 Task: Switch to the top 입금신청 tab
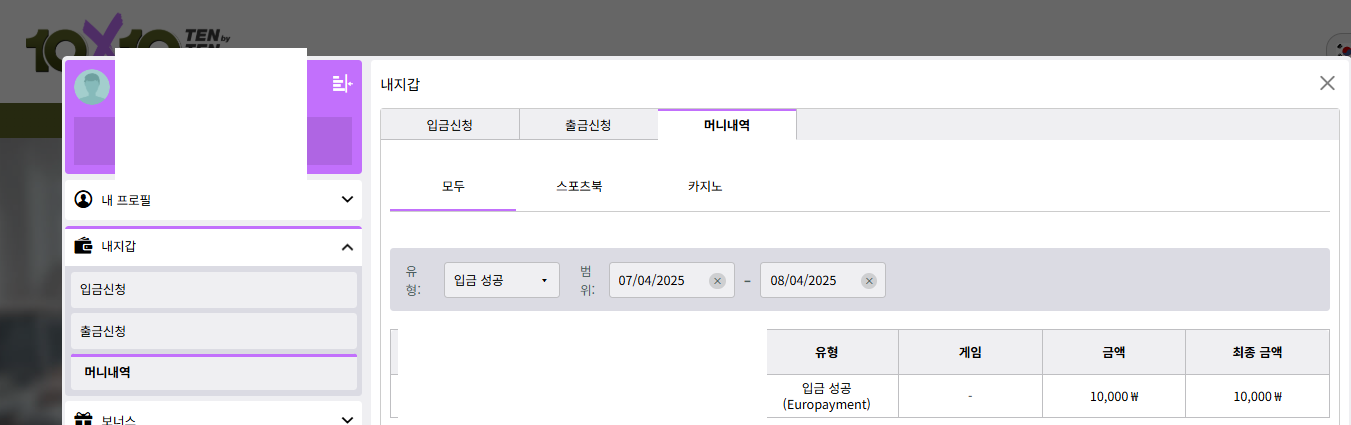449,125
